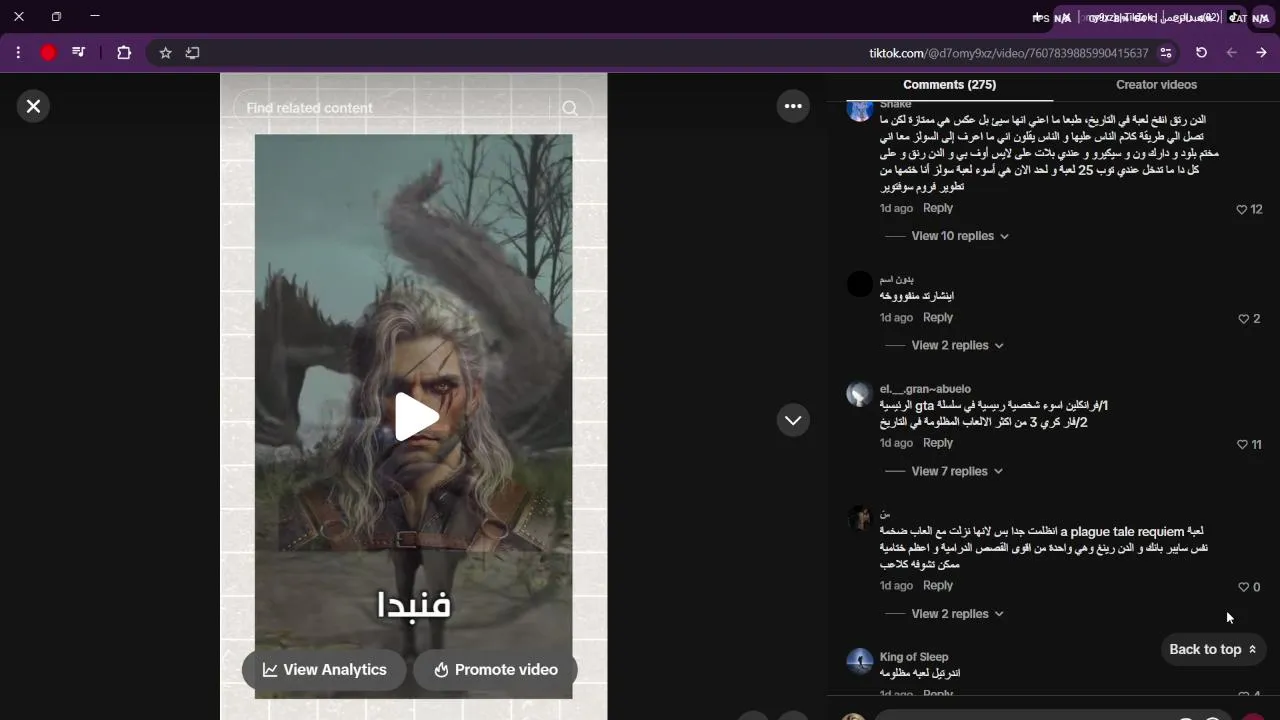
Task: Click the install app icon in address bar
Action: point(193,53)
